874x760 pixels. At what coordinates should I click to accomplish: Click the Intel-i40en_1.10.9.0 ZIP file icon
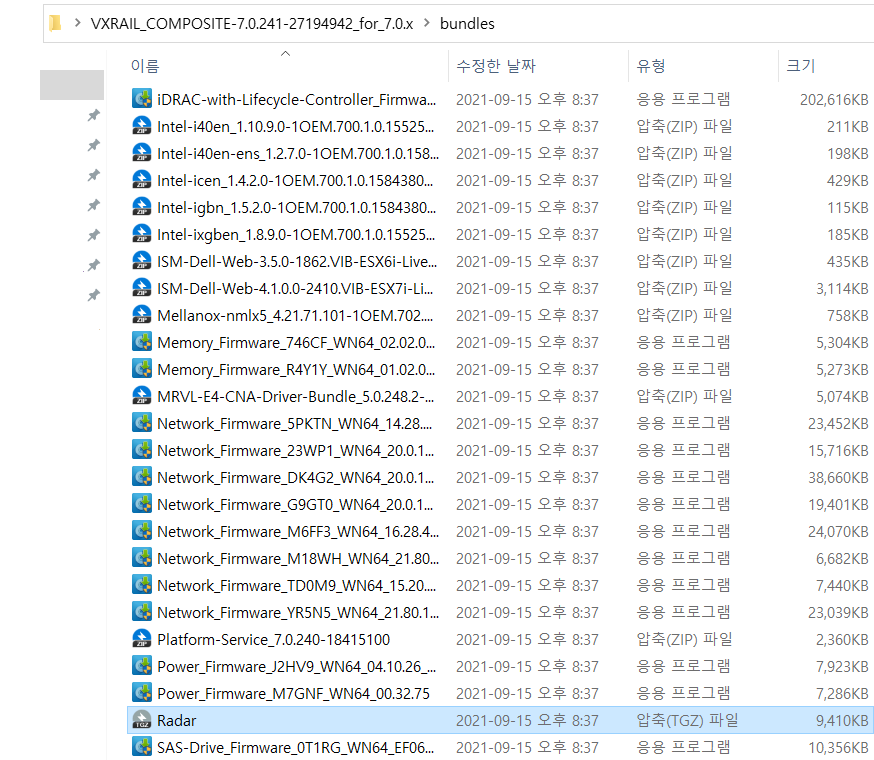click(x=142, y=126)
